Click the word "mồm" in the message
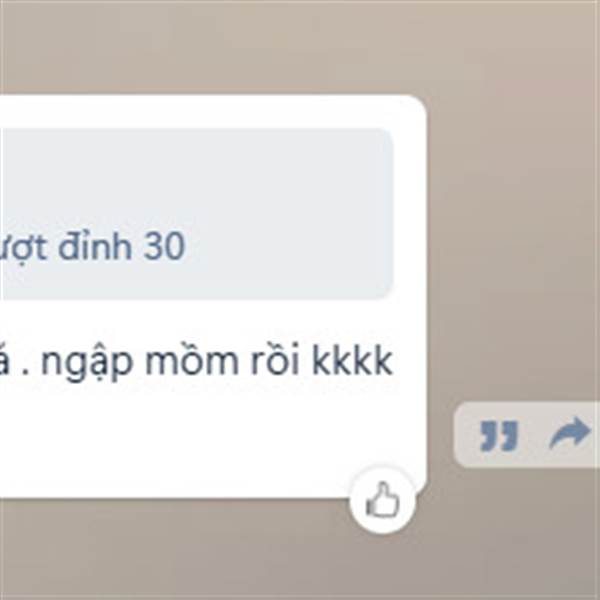This screenshot has height=600, width=600. click(x=192, y=361)
